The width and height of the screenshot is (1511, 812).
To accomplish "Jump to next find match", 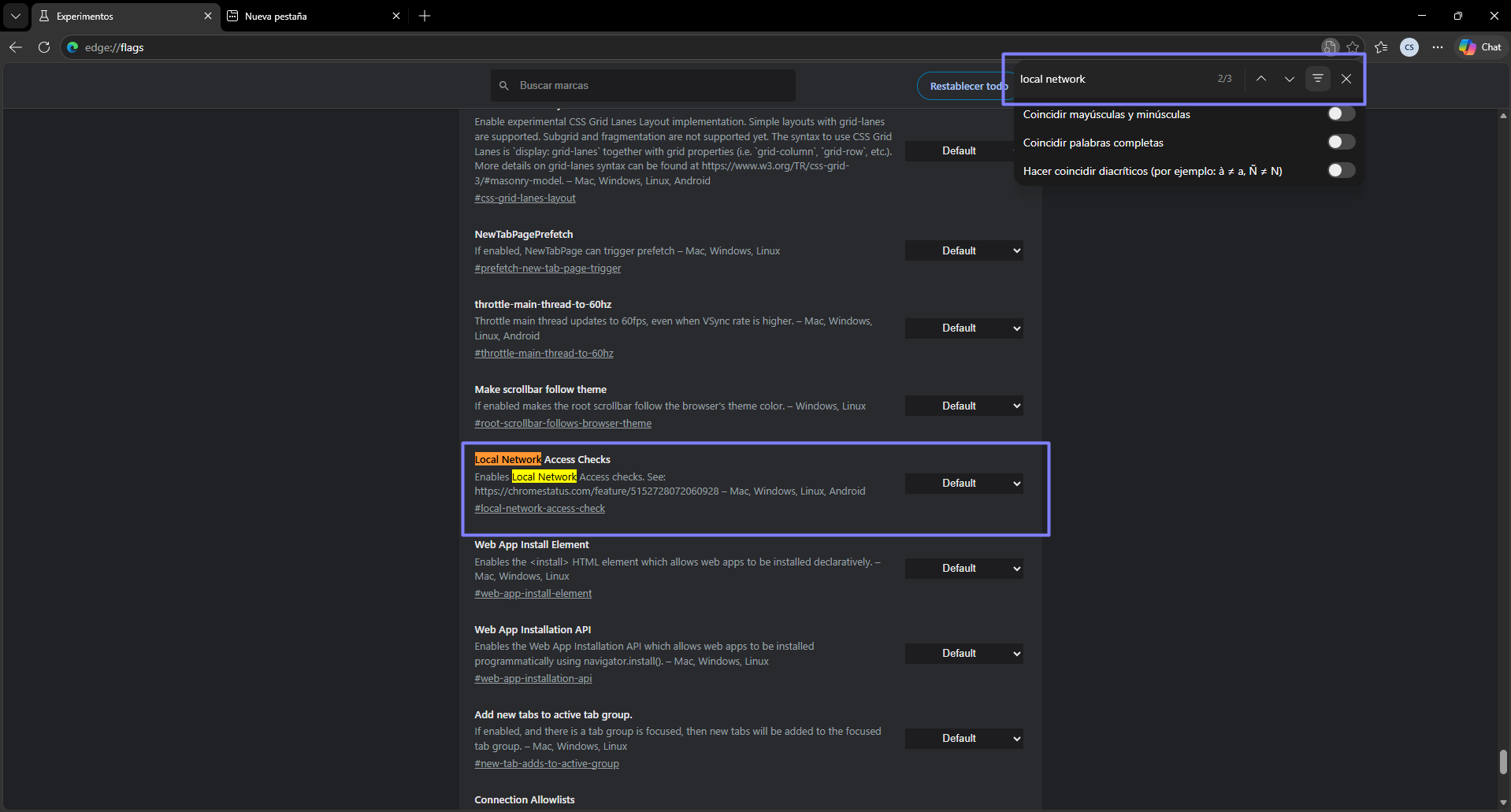I will pyautogui.click(x=1289, y=79).
